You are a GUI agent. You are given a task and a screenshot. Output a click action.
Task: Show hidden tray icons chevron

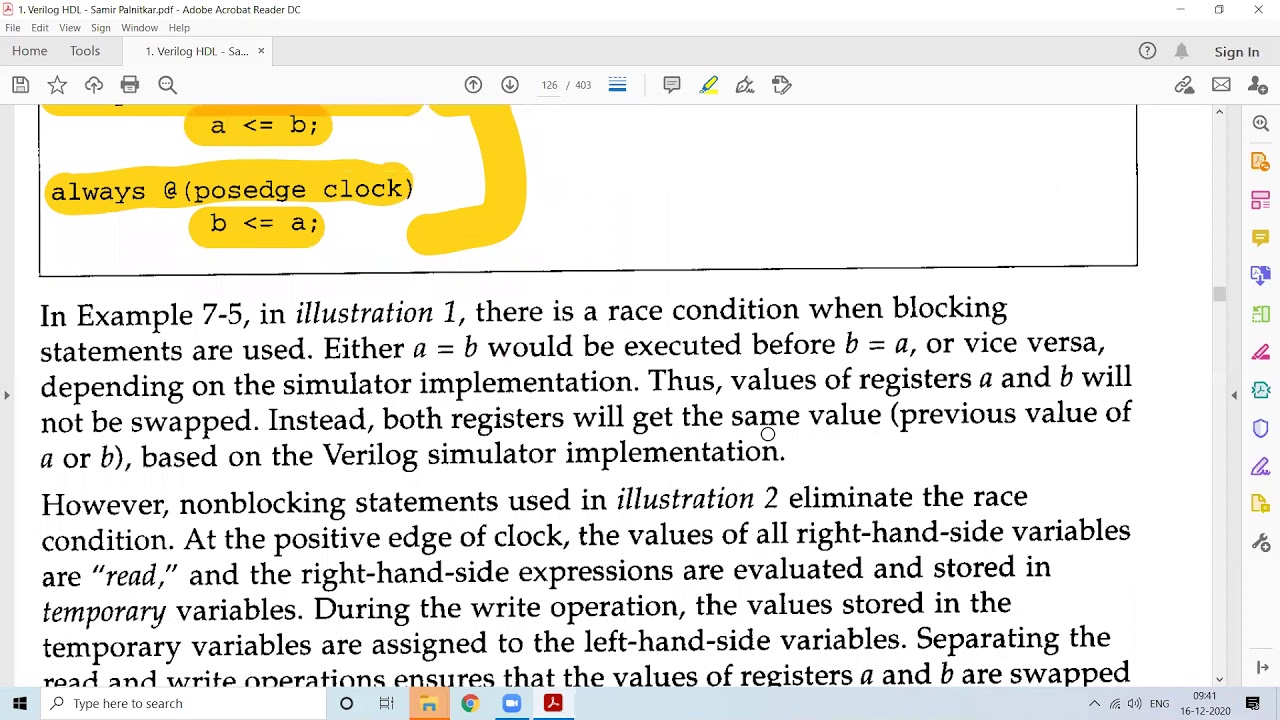pyautogui.click(x=1094, y=704)
